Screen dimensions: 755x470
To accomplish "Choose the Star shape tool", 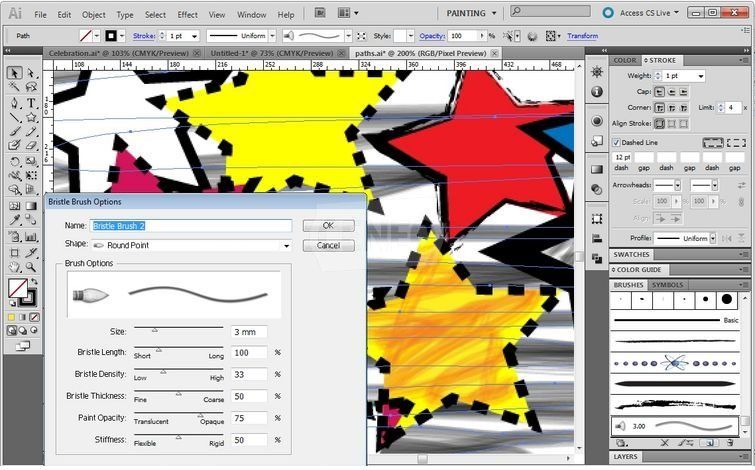I will click(31, 117).
